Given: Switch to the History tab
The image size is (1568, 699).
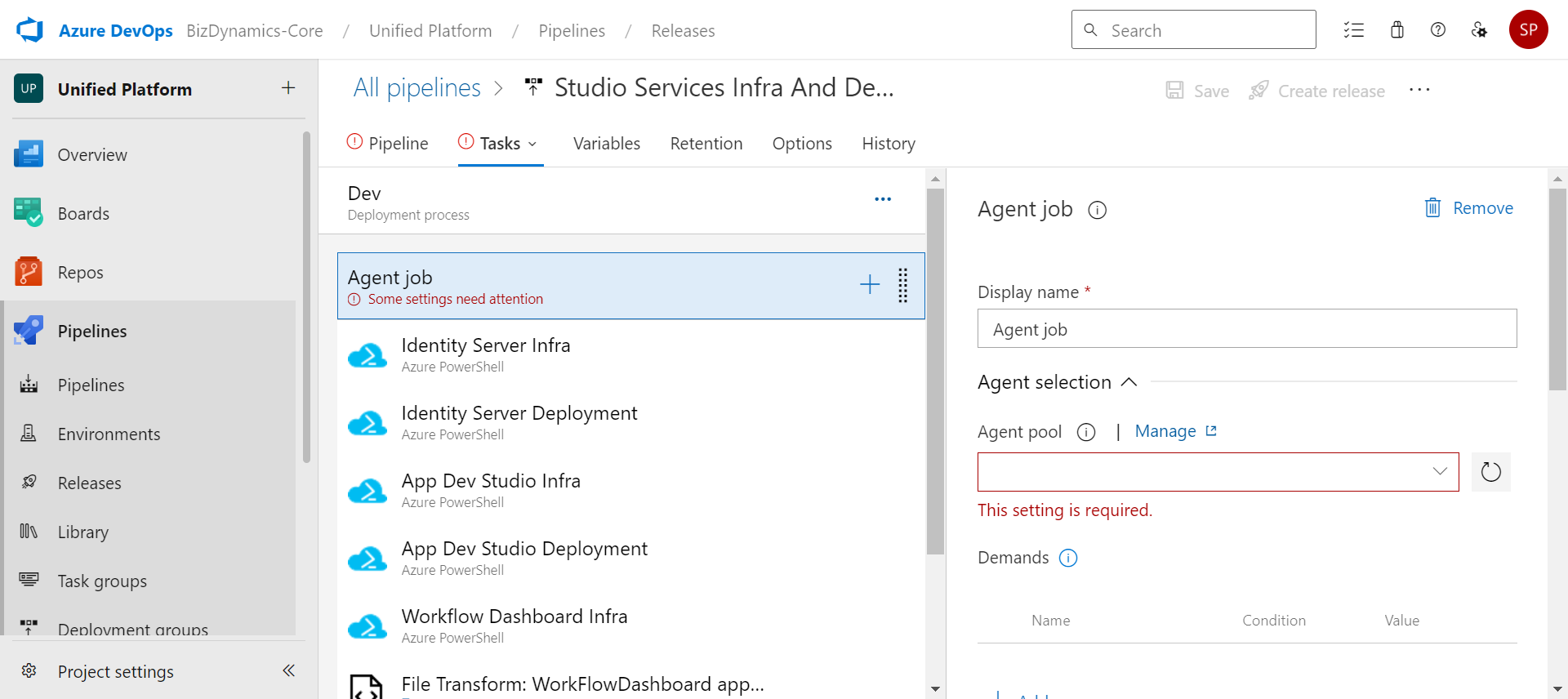Looking at the screenshot, I should [889, 143].
